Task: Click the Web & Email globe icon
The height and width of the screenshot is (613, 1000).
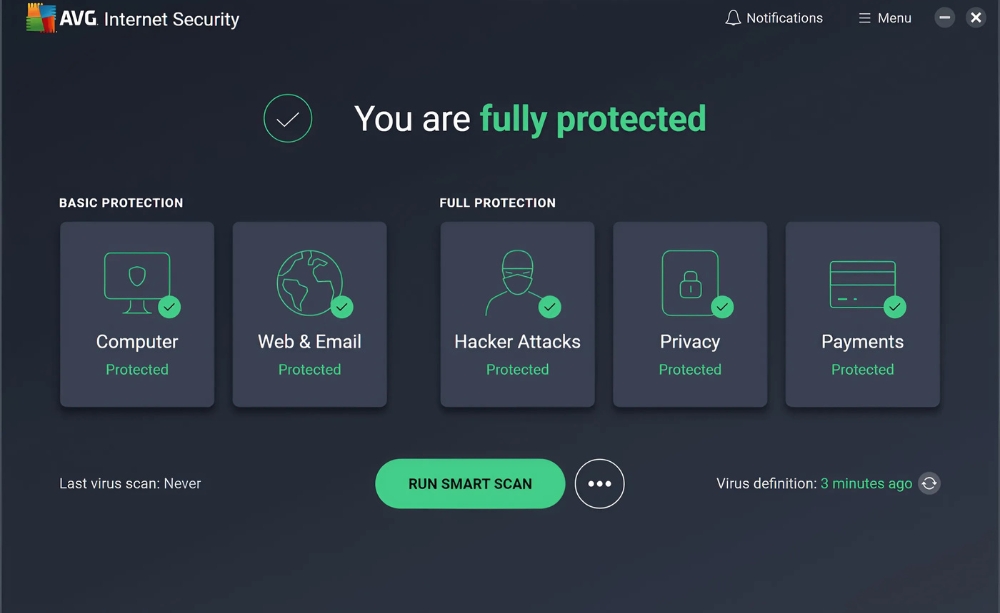Action: pos(309,283)
